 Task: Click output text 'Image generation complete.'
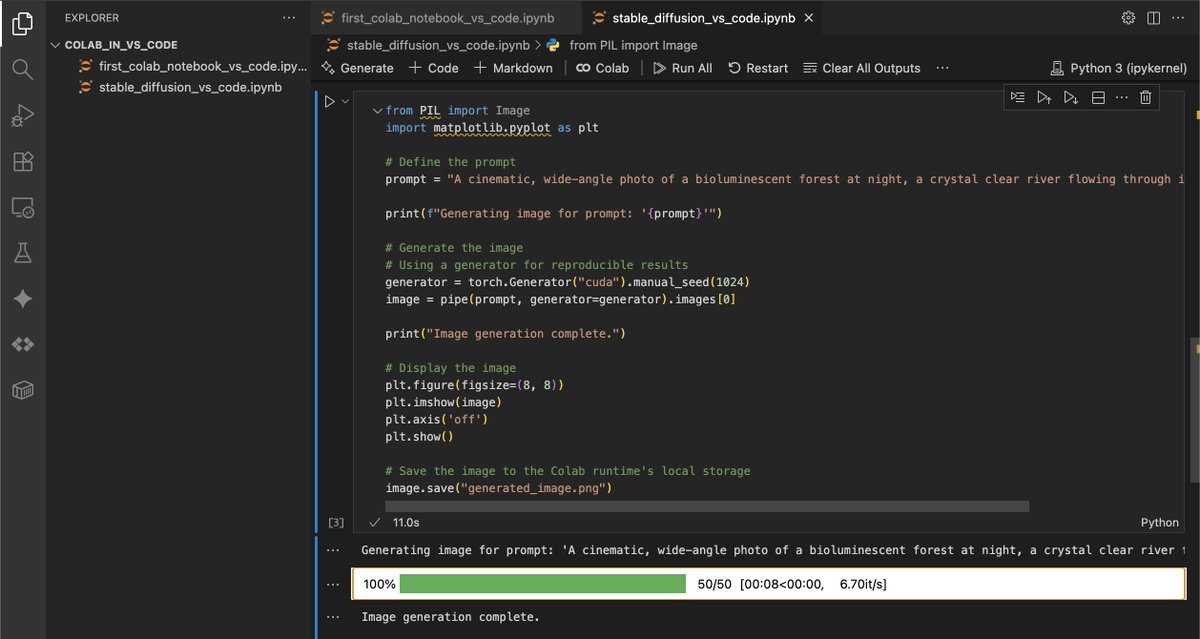(x=450, y=617)
